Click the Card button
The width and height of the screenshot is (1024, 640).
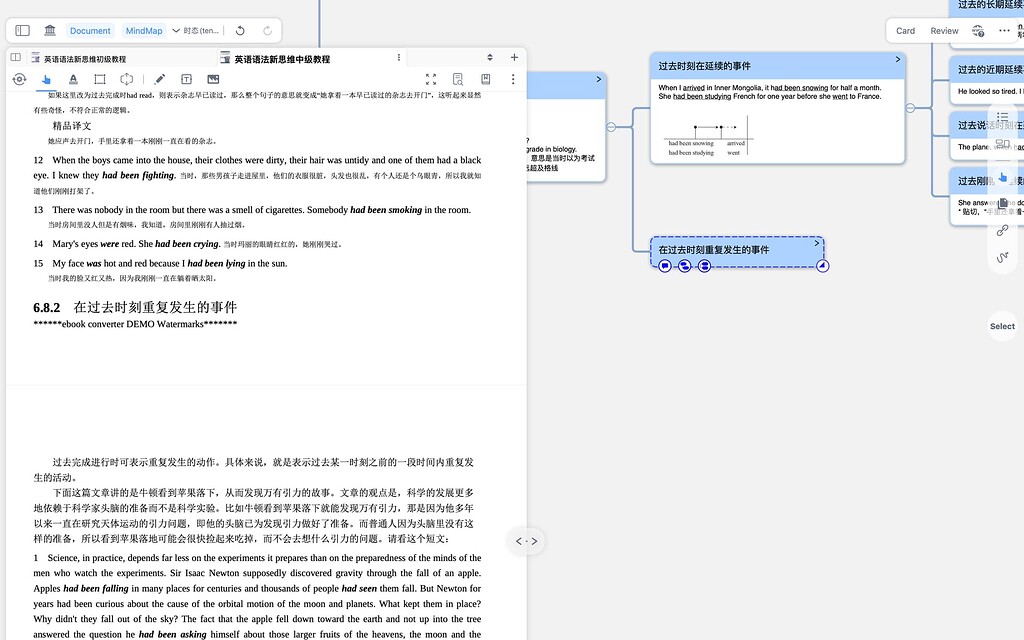904,30
